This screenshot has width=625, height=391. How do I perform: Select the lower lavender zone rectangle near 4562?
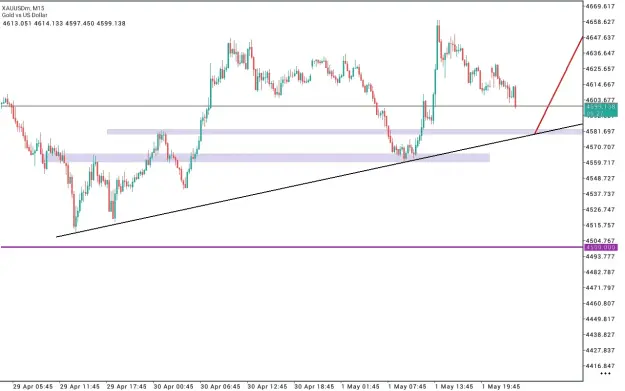coord(268,158)
